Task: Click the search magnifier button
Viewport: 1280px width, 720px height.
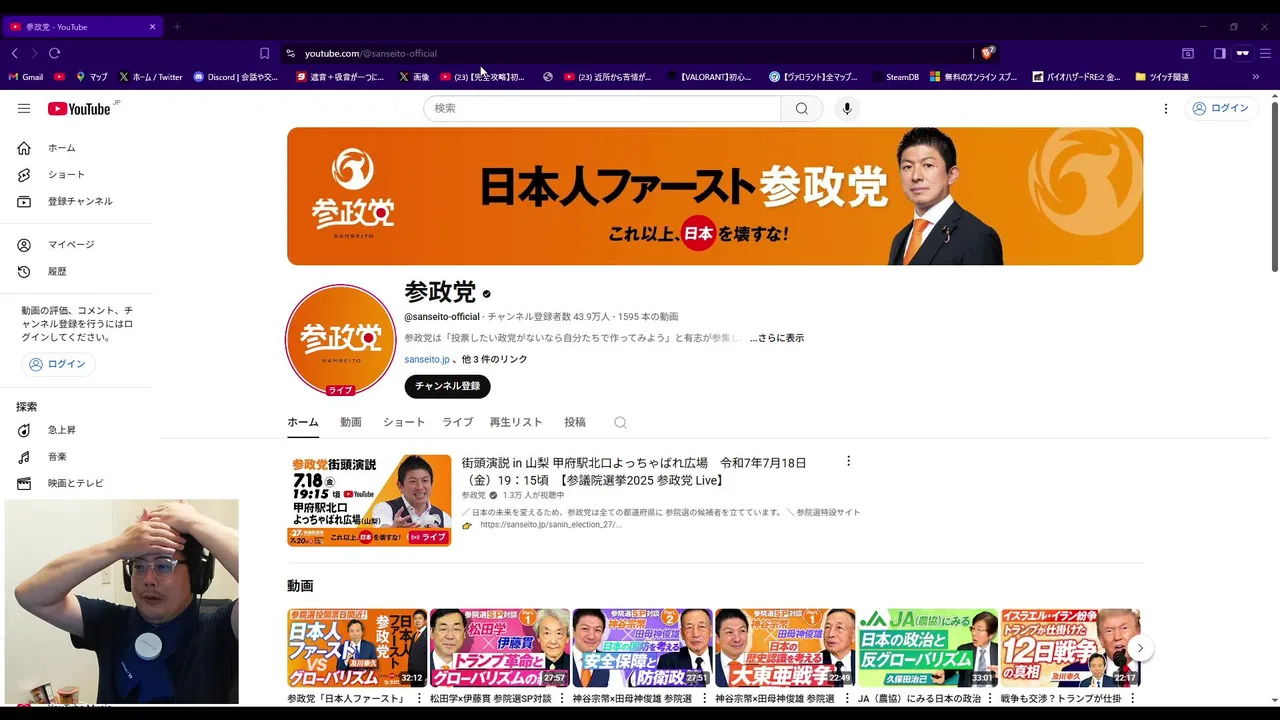Action: 801,108
